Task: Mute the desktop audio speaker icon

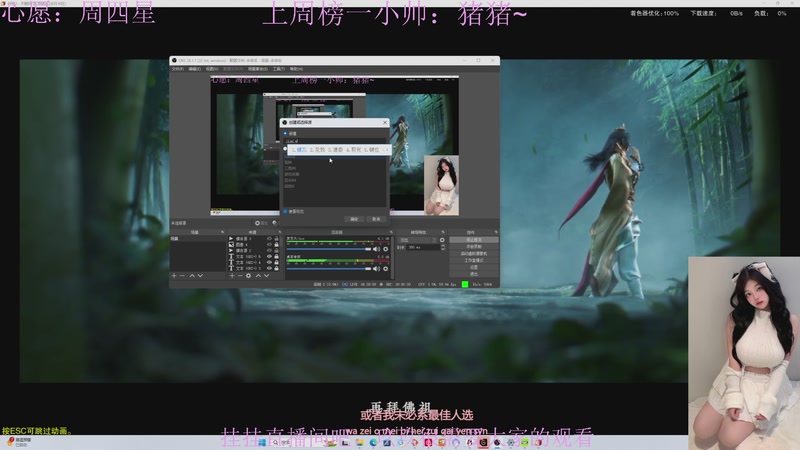Action: tap(376, 268)
